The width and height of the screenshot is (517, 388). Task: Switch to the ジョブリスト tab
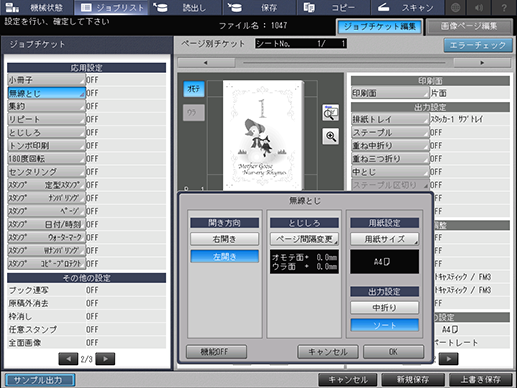(112, 7)
